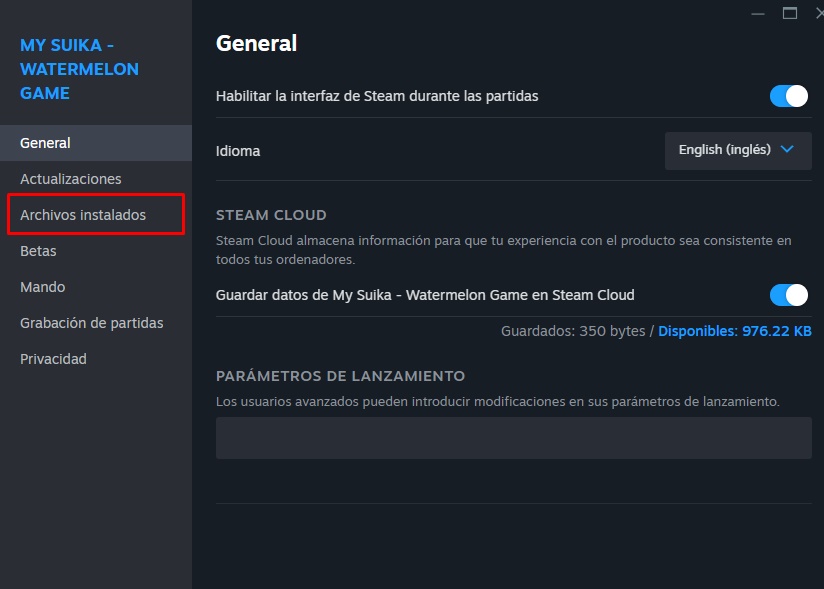Screen dimensions: 824x589
Task: Click the PARÁMETROS DE LANZAMIENTO heading
Action: click(341, 376)
